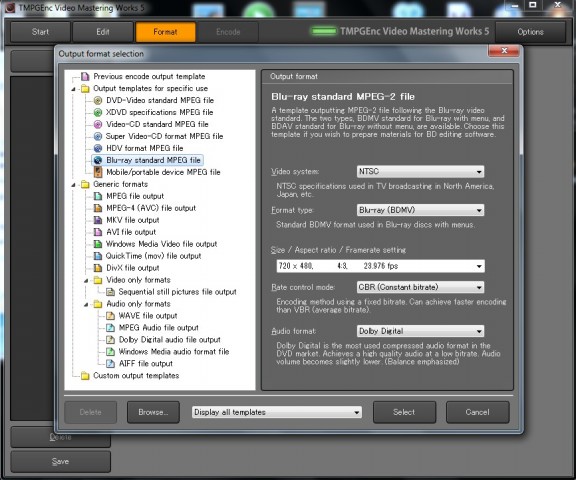576x480 pixels.
Task: Click the Blu-ray standard MPEG file disc icon
Action: click(x=98, y=160)
